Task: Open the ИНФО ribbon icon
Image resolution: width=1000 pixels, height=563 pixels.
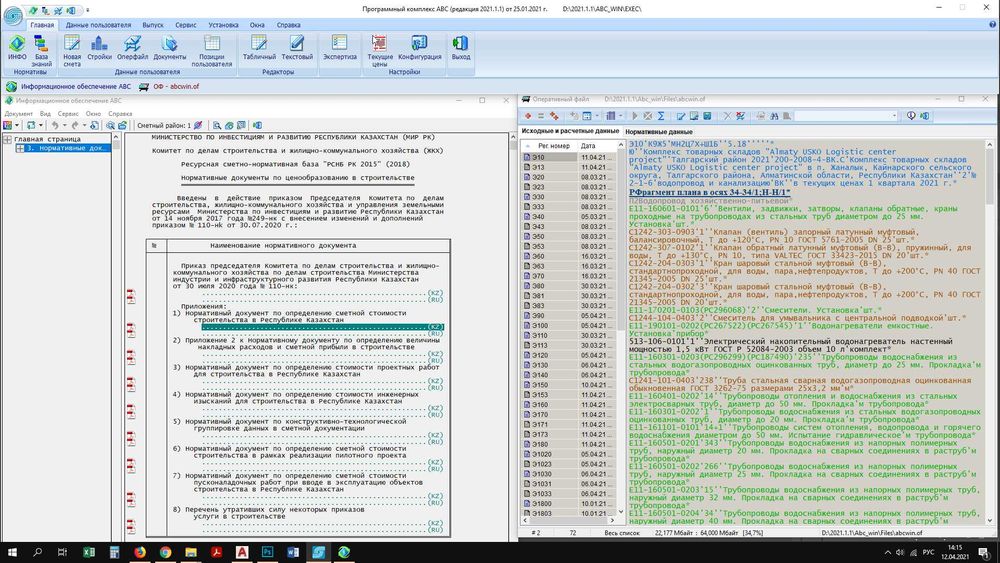Action: (18, 46)
